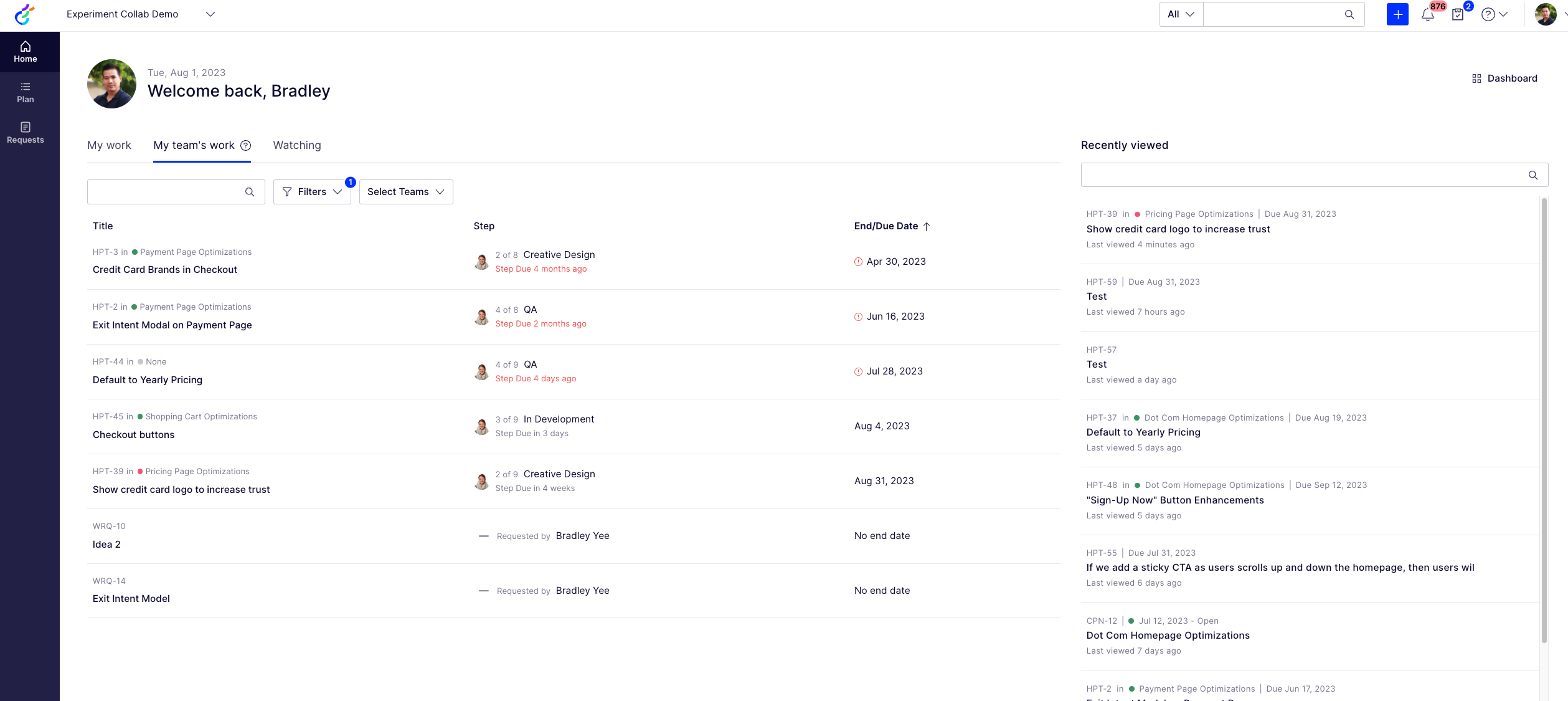This screenshot has height=701, width=1568.
Task: Open recently viewed Sign-Up Now Button Enhancements
Action: pyautogui.click(x=1310, y=500)
